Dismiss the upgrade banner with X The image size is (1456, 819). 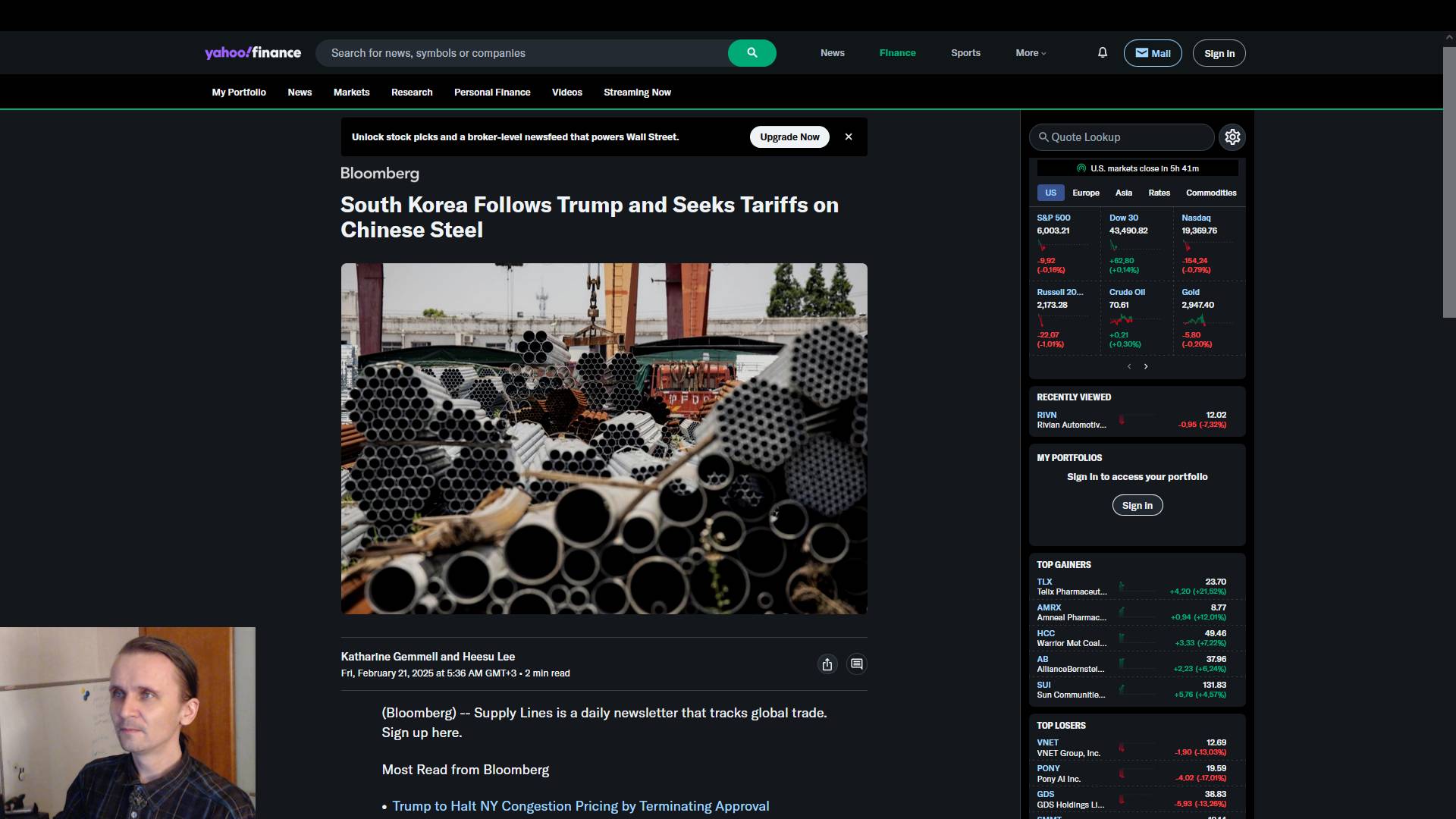849,137
